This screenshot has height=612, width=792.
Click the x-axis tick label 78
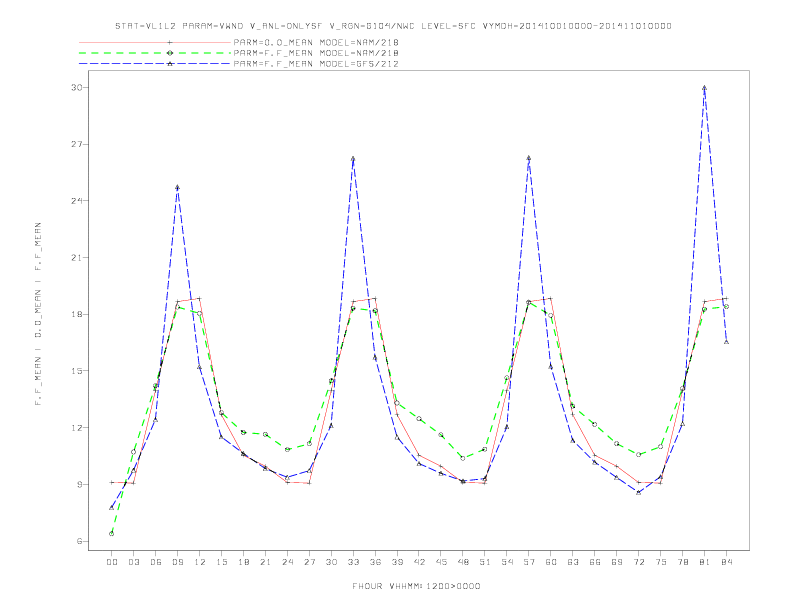682,562
